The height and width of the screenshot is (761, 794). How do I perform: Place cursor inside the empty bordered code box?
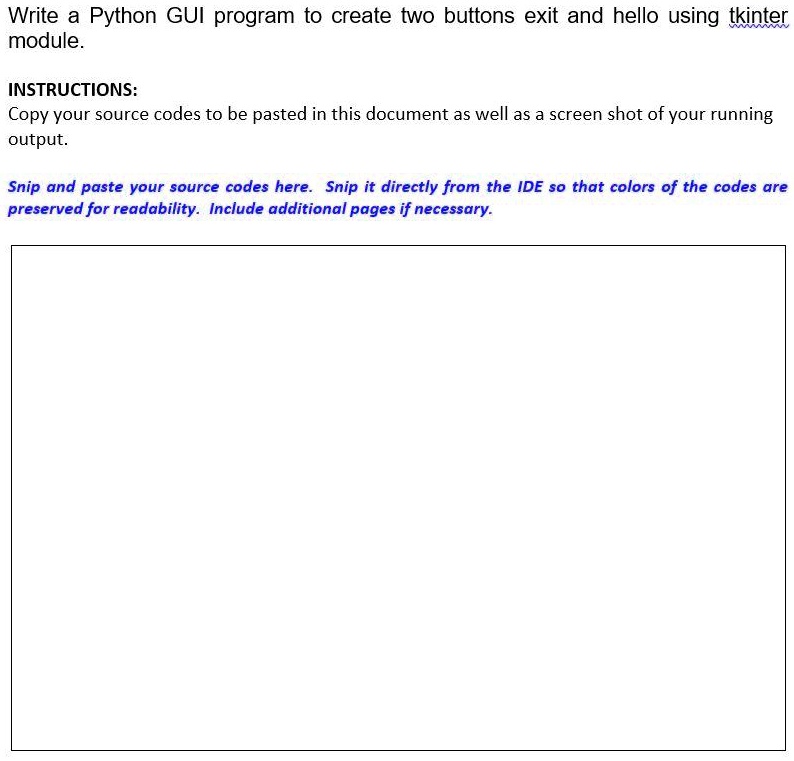tap(398, 498)
